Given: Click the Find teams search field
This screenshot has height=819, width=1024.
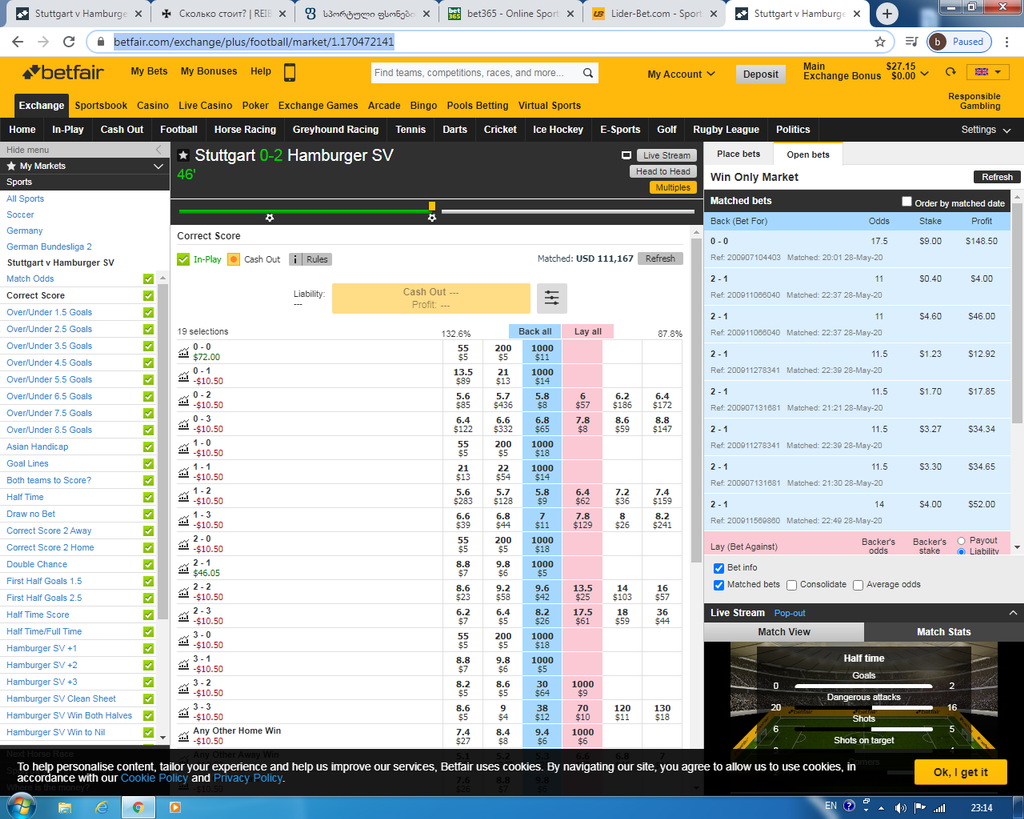Looking at the screenshot, I should point(476,73).
